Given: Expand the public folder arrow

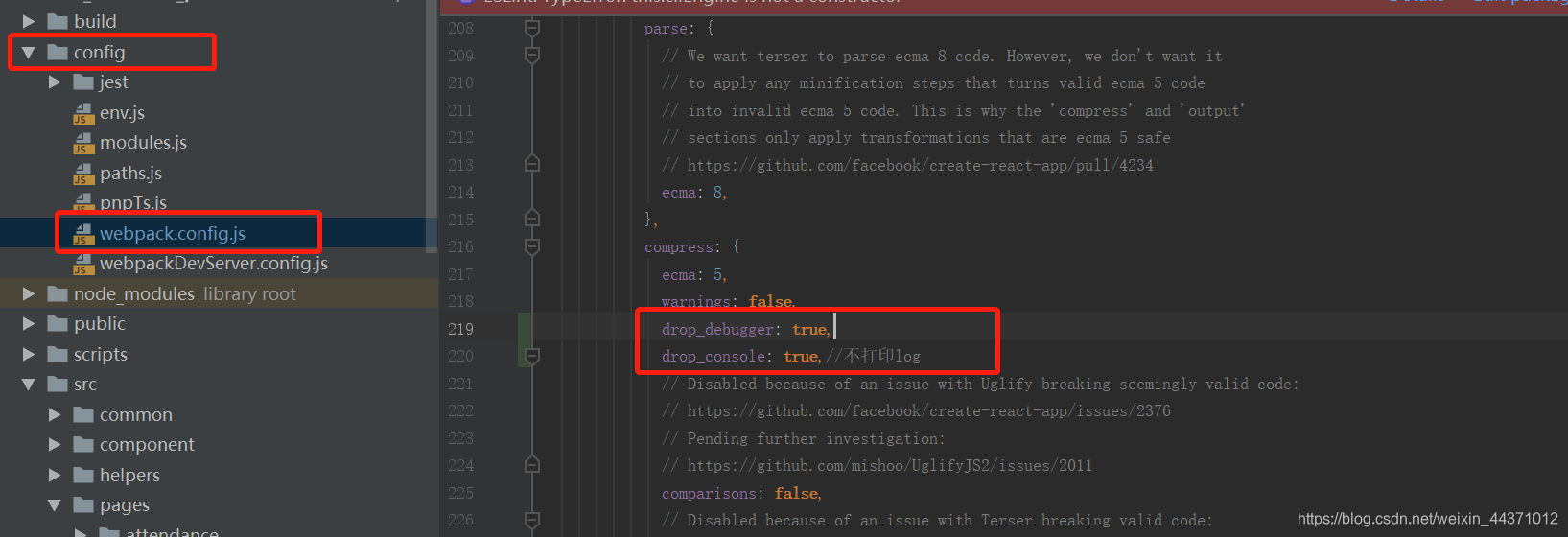Looking at the screenshot, I should [29, 324].
